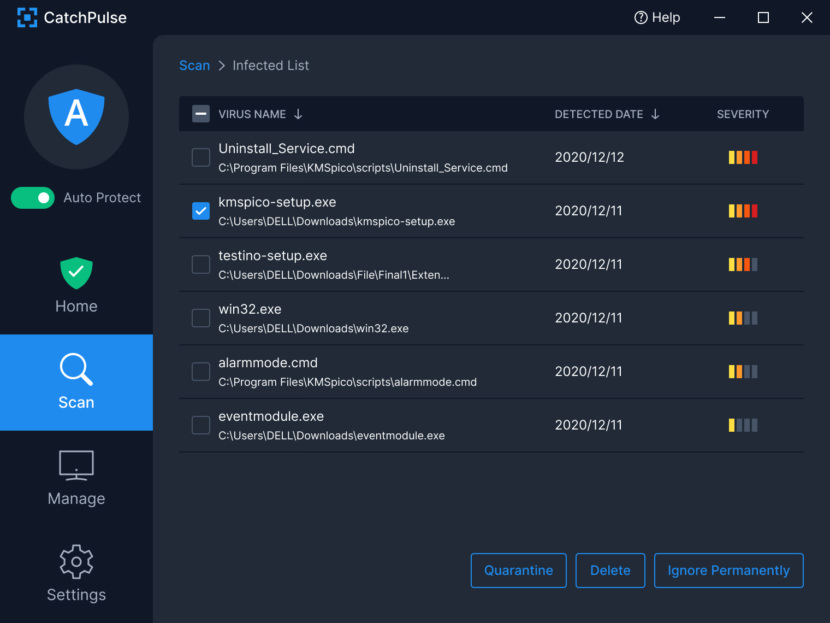Sort by Virus Name arrow
The image size is (830, 623).
coord(298,114)
